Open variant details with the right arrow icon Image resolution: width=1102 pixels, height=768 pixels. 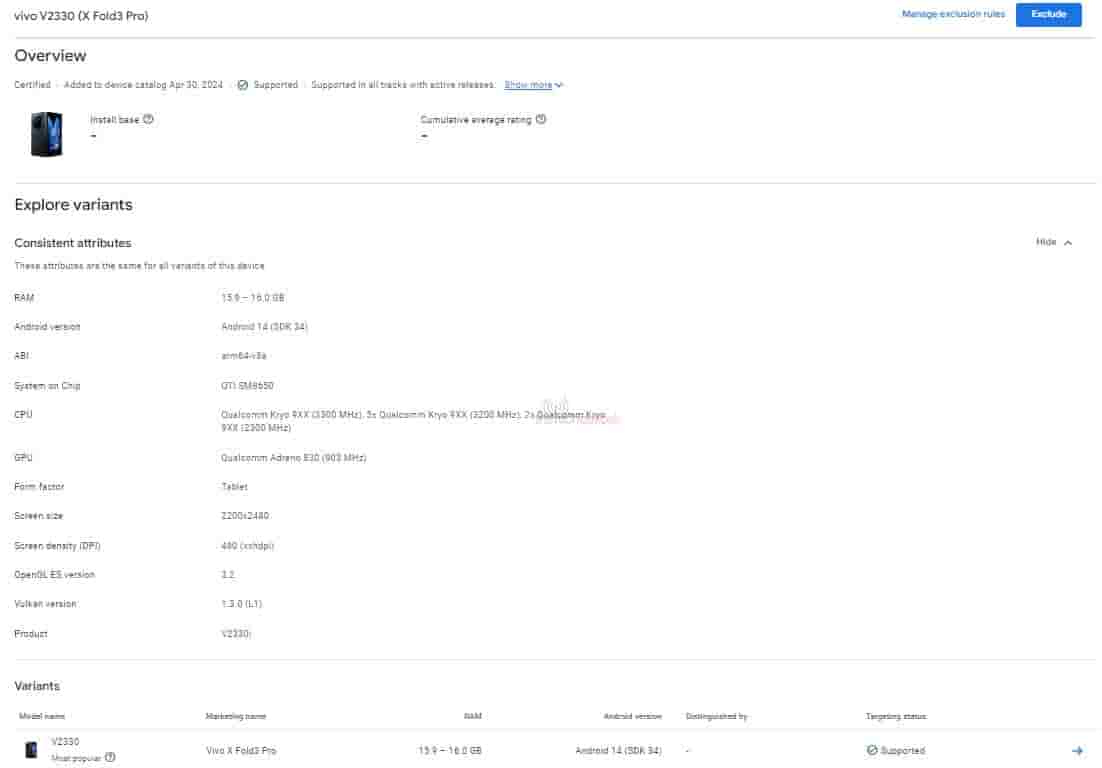point(1077,750)
